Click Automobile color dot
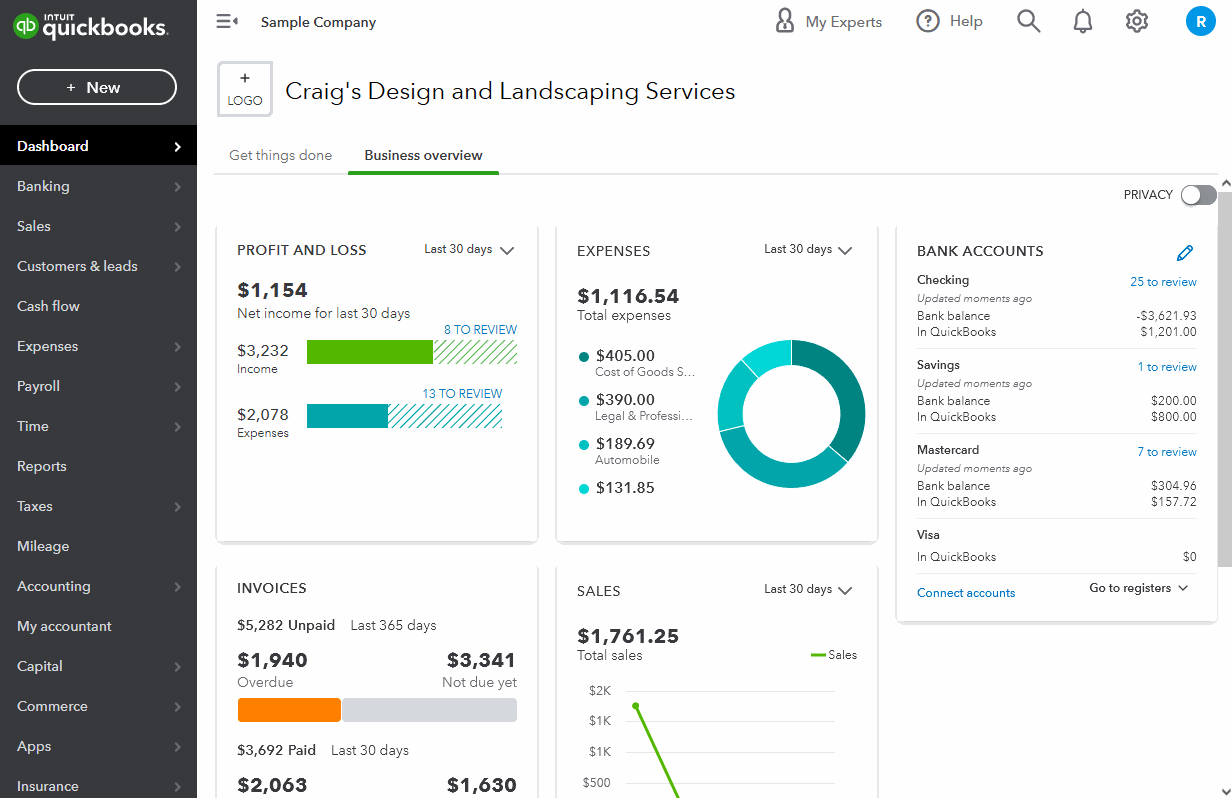Viewport: 1232px width, 798px height. 584,444
